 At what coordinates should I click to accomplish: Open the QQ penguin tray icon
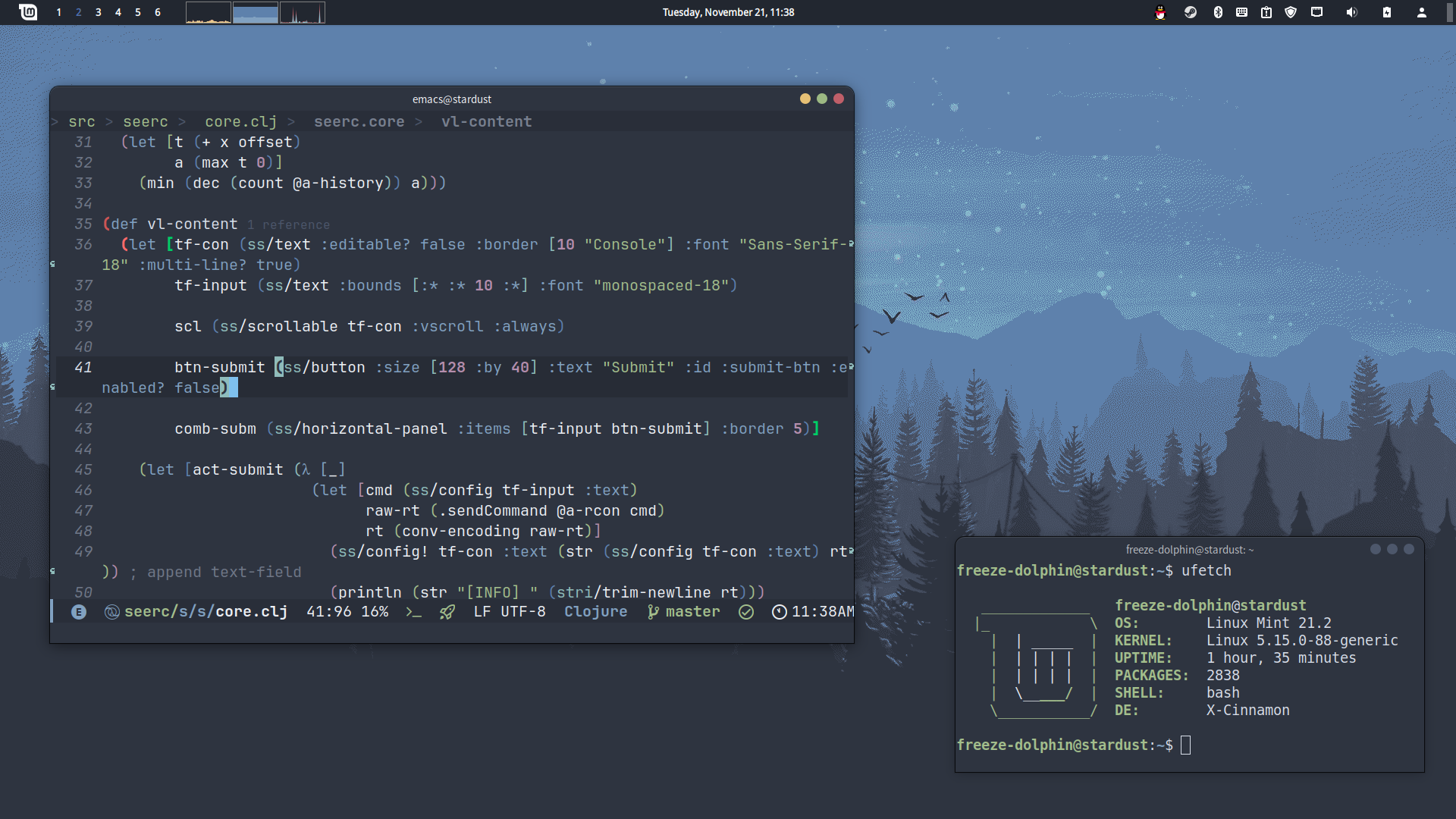(x=1160, y=12)
